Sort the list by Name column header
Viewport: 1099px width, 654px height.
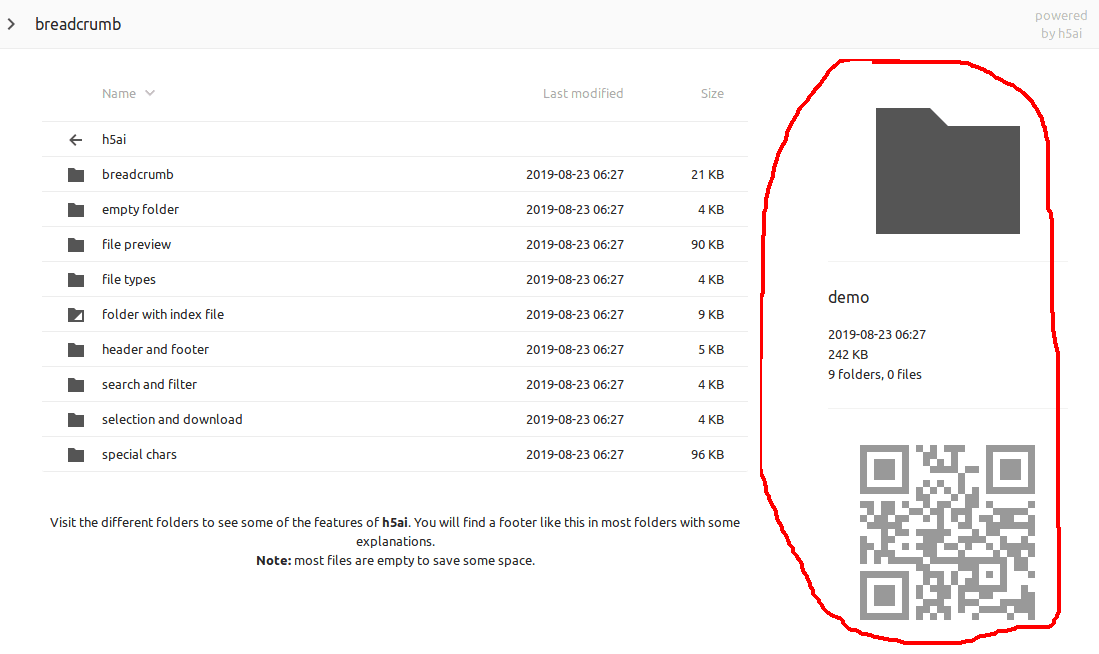[x=118, y=93]
